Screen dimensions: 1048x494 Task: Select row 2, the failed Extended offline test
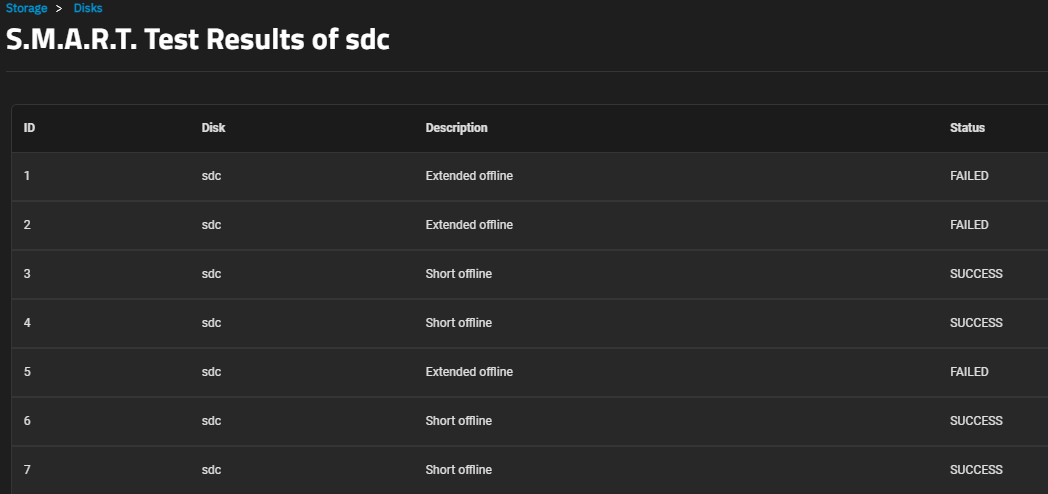(529, 225)
